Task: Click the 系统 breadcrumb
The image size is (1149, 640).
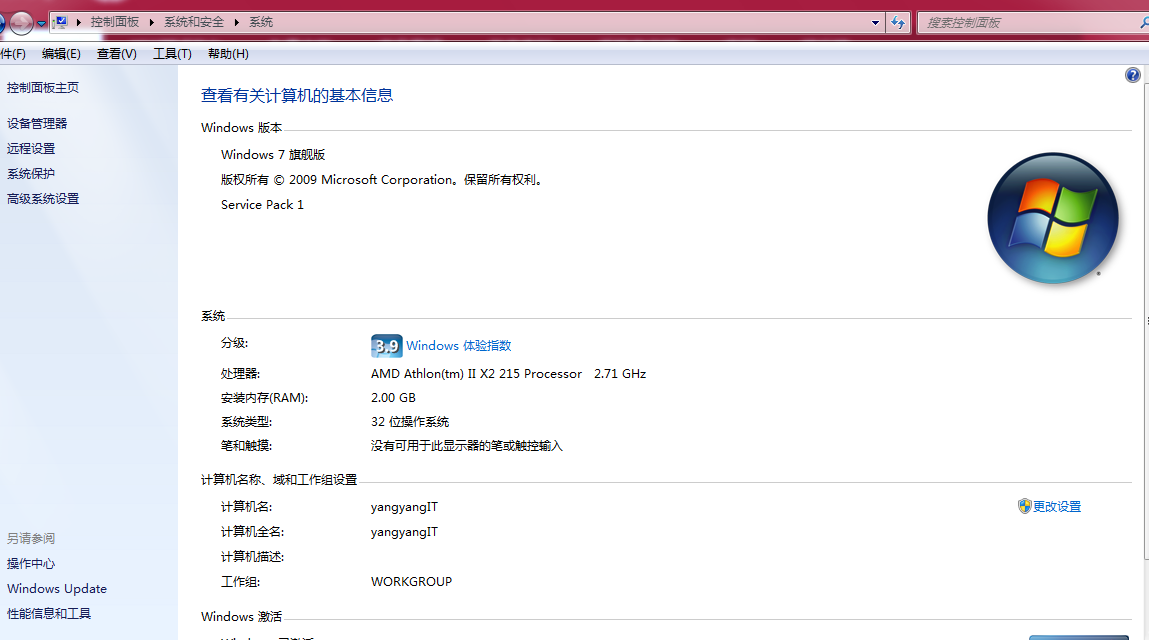Action: tap(261, 22)
